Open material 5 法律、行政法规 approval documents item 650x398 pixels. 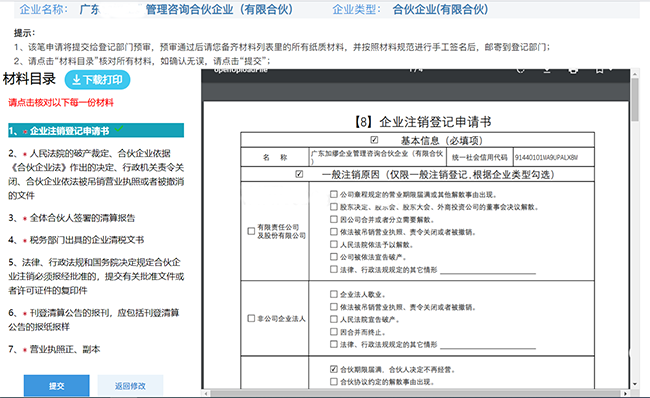point(96,276)
